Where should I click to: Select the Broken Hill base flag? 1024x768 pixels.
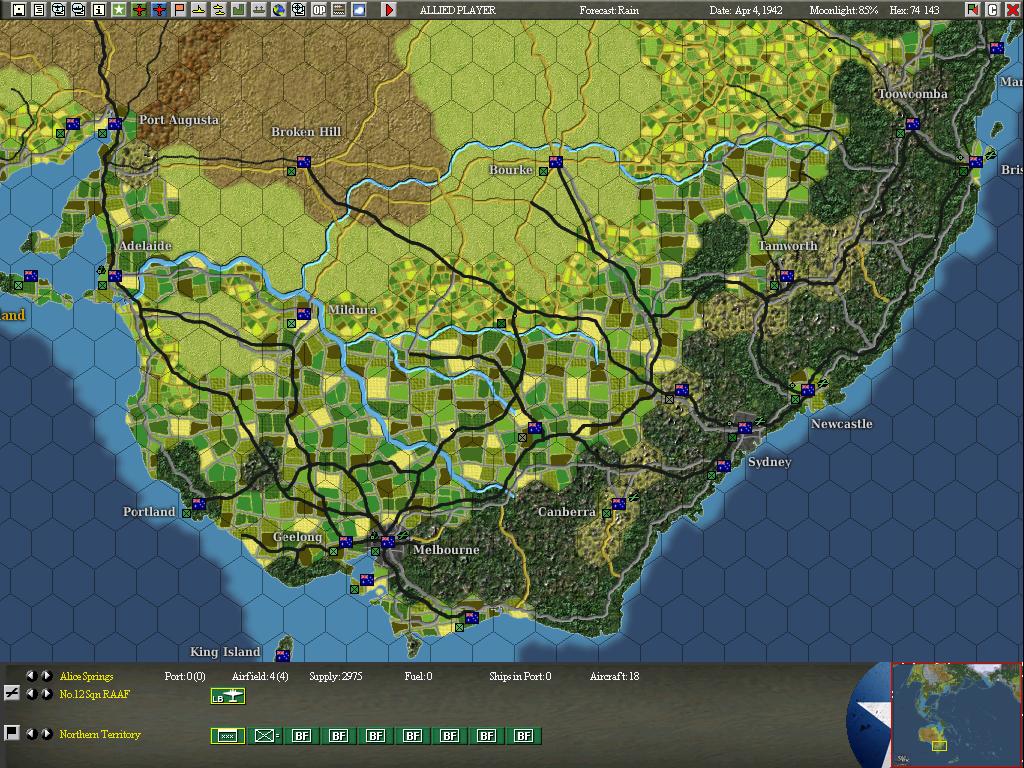click(x=304, y=162)
